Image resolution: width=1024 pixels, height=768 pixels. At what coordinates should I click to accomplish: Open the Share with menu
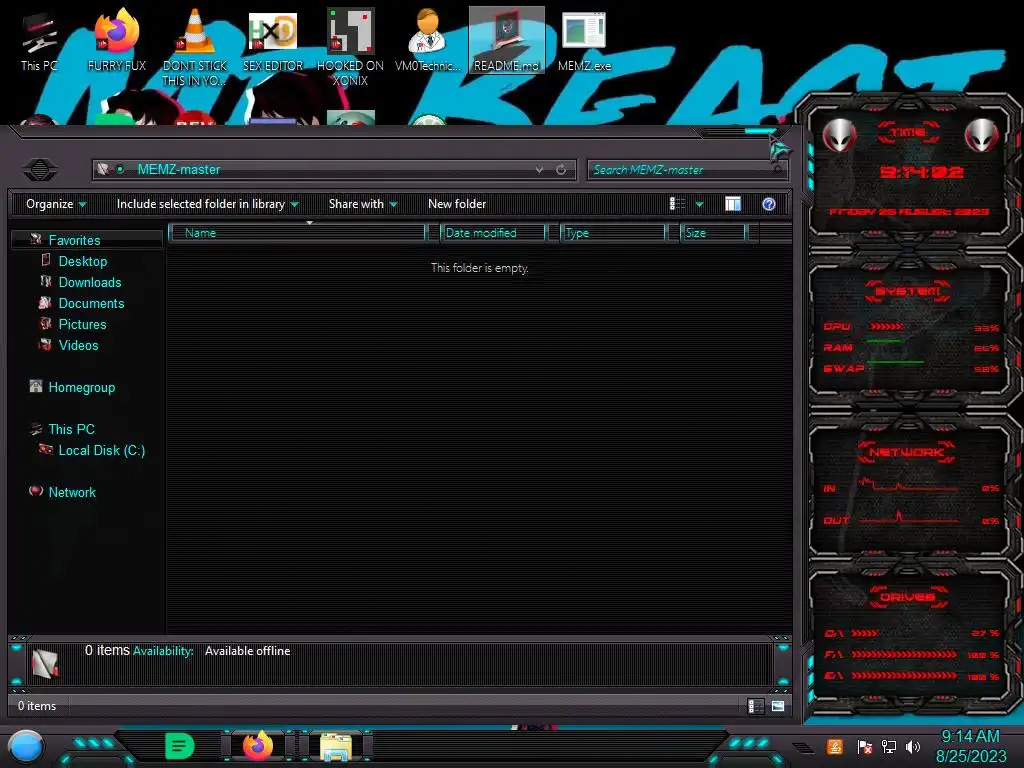(363, 204)
